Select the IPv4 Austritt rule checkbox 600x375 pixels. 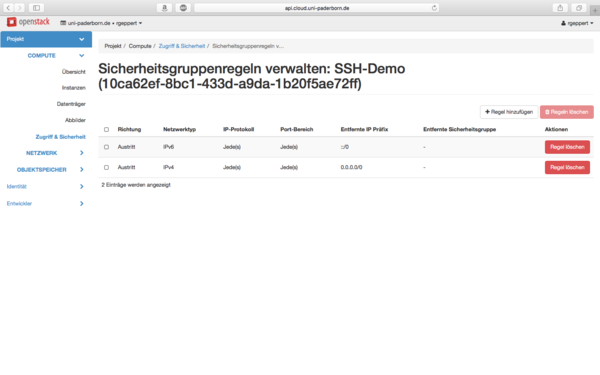click(106, 167)
